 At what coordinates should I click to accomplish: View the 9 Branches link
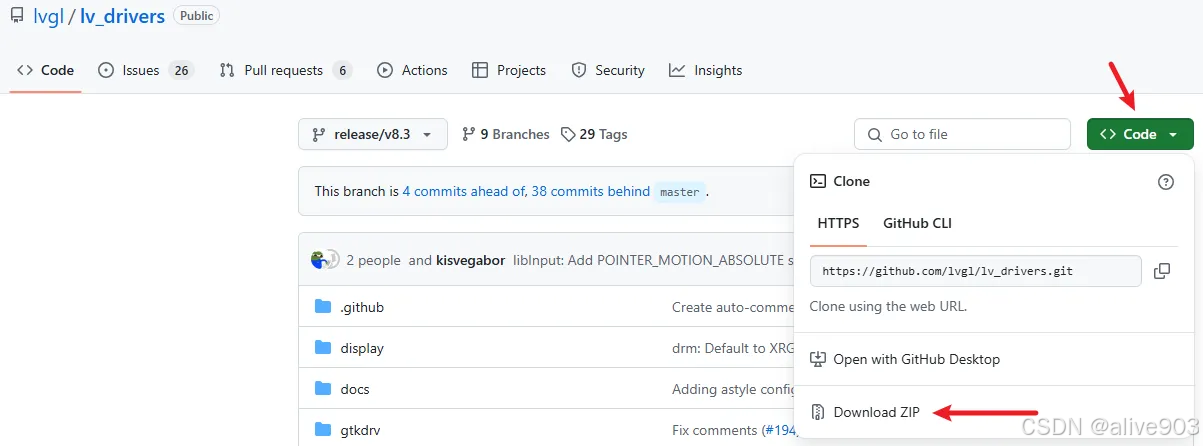506,134
